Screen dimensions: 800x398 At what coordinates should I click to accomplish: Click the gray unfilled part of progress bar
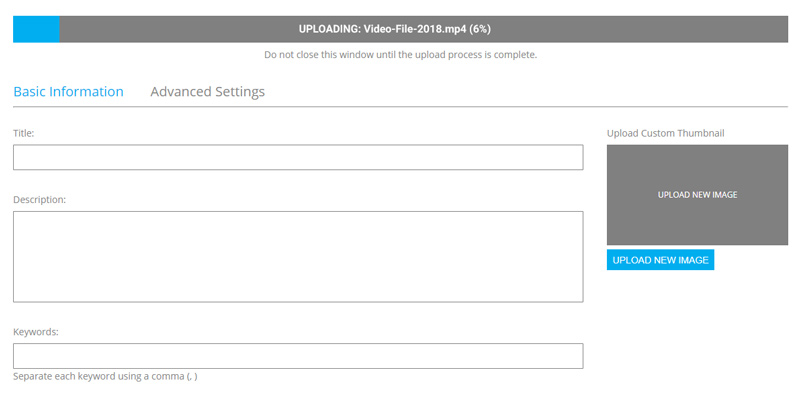[423, 29]
